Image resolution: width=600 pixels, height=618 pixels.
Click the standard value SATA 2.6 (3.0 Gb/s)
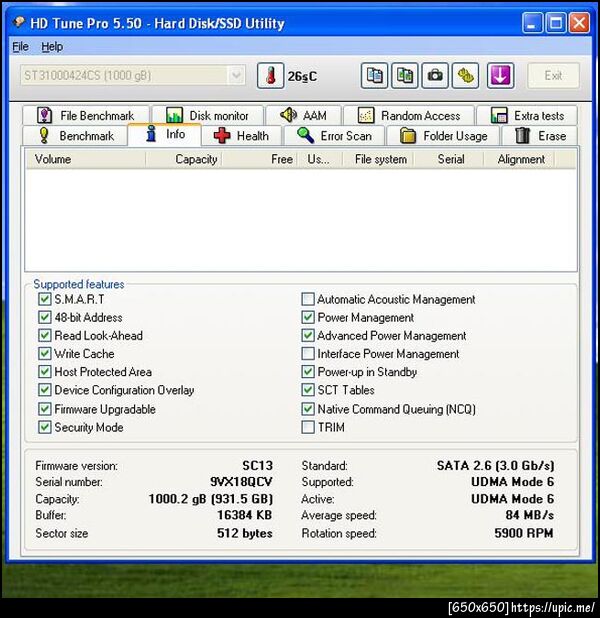point(496,466)
